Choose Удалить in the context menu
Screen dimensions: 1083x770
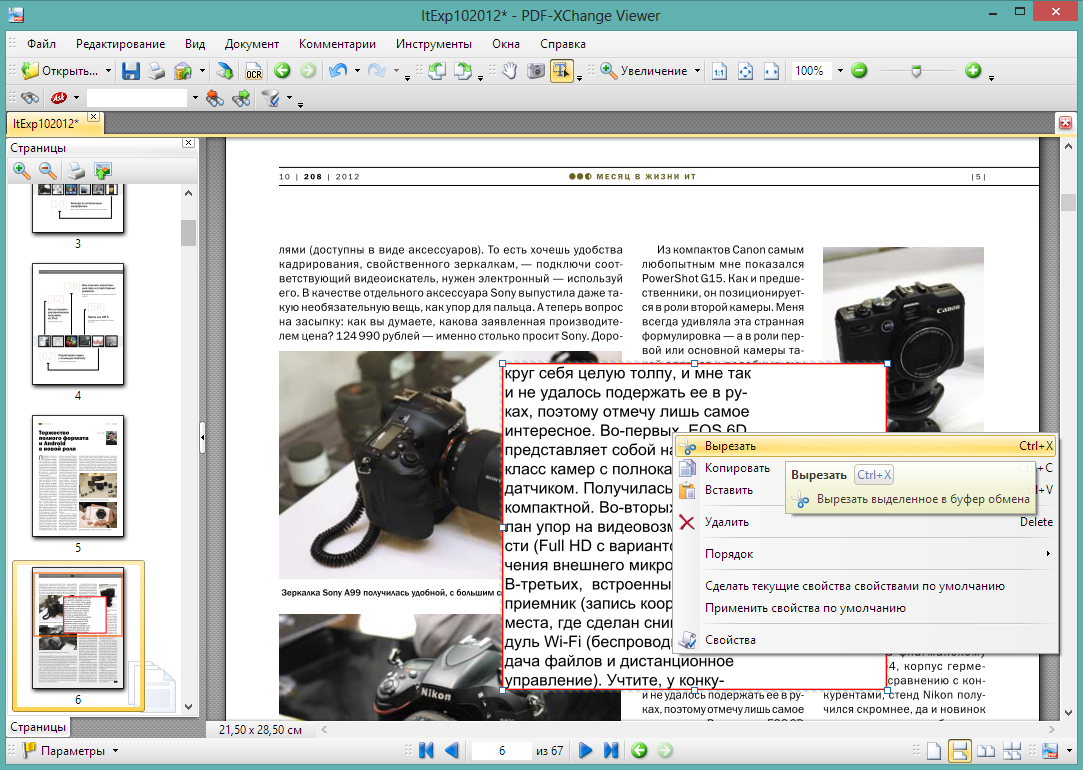click(865, 522)
